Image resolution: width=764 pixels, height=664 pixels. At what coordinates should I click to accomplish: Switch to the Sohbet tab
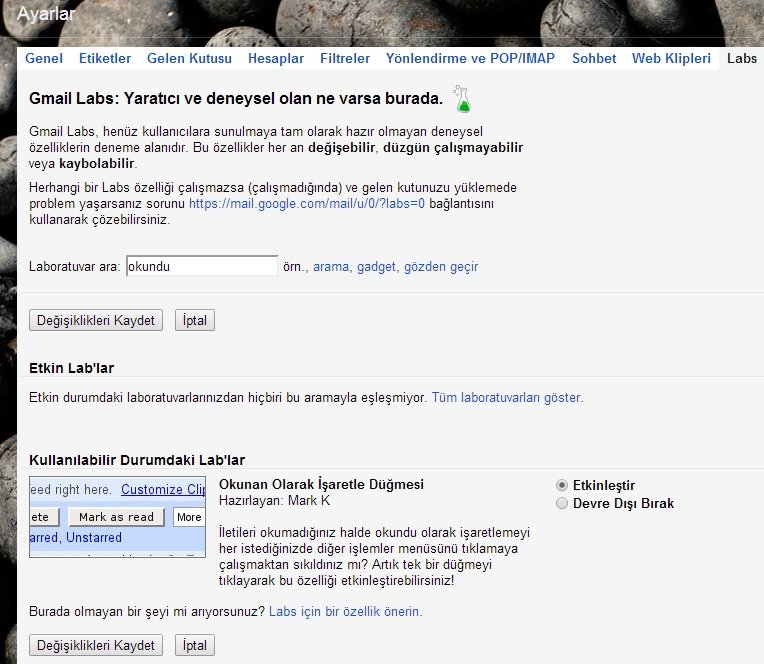pos(594,58)
